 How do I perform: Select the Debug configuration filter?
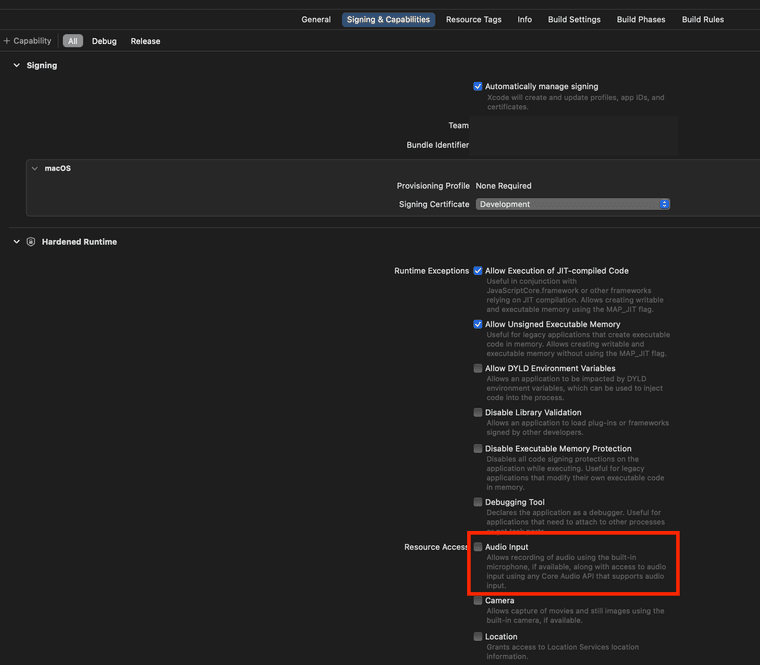104,41
